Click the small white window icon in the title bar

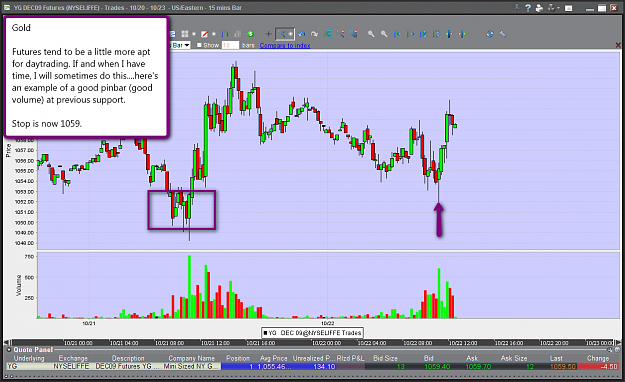[x=569, y=8]
